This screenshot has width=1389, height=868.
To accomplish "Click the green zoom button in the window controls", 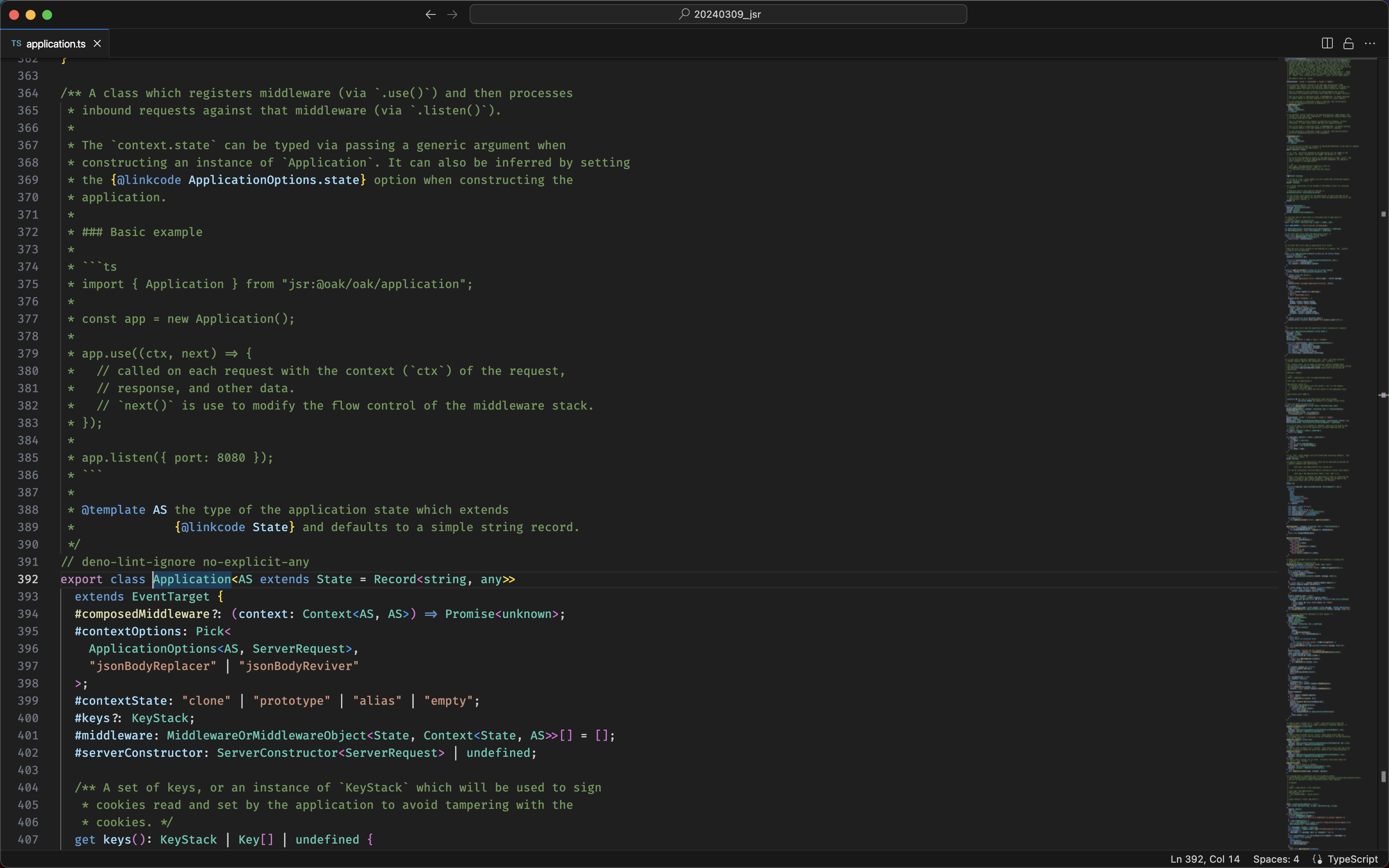I will (x=47, y=15).
